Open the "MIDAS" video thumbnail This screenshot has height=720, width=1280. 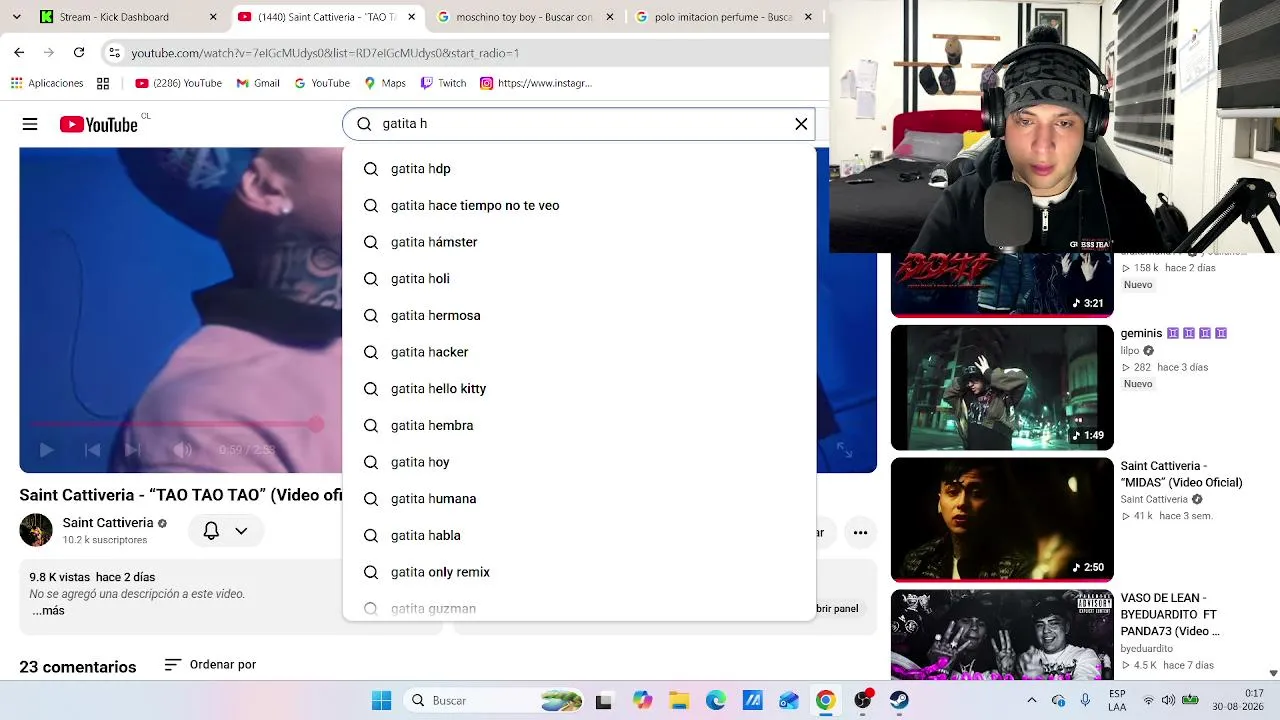(x=1002, y=519)
